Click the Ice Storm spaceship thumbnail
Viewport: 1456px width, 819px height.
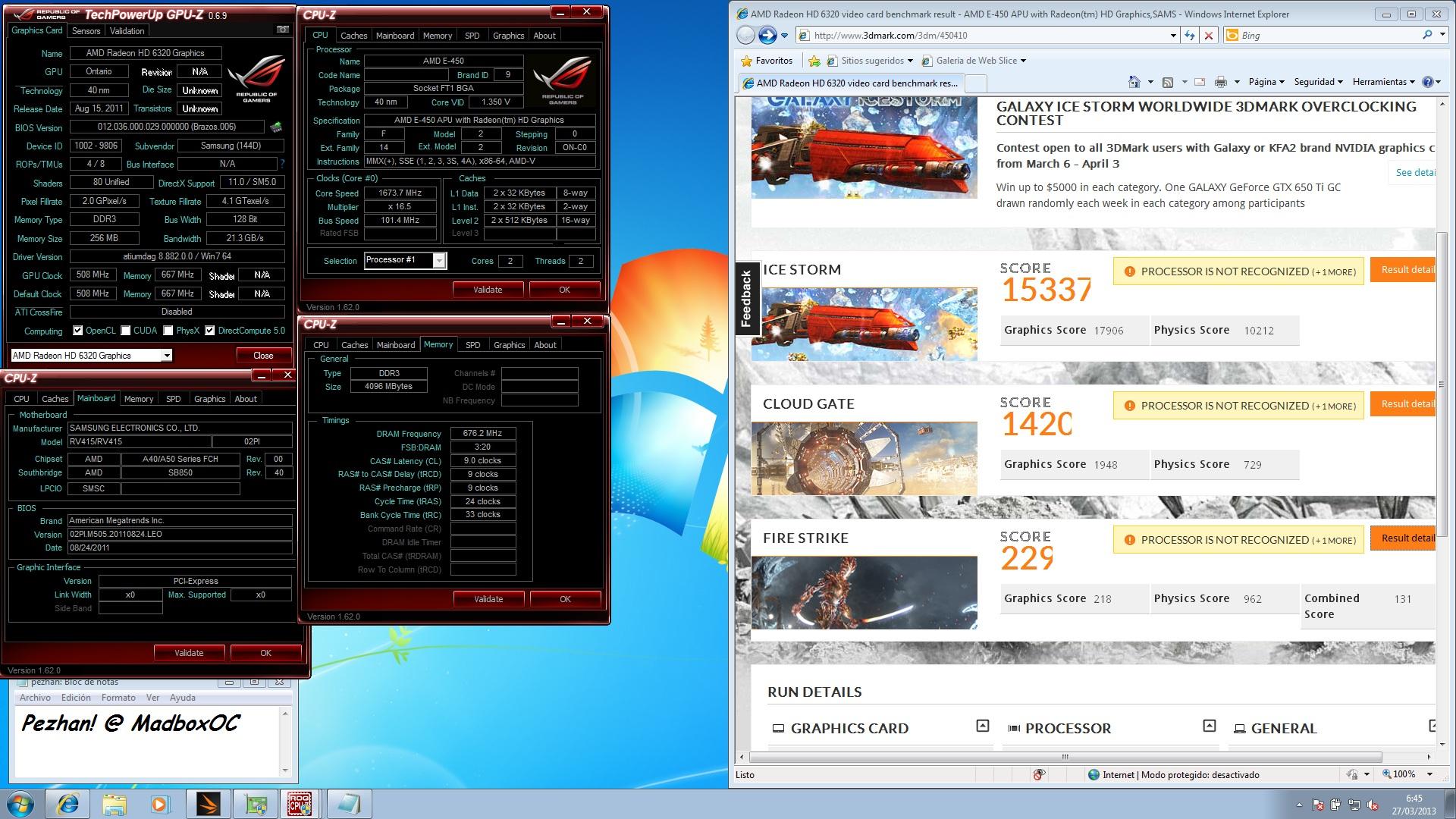(864, 324)
